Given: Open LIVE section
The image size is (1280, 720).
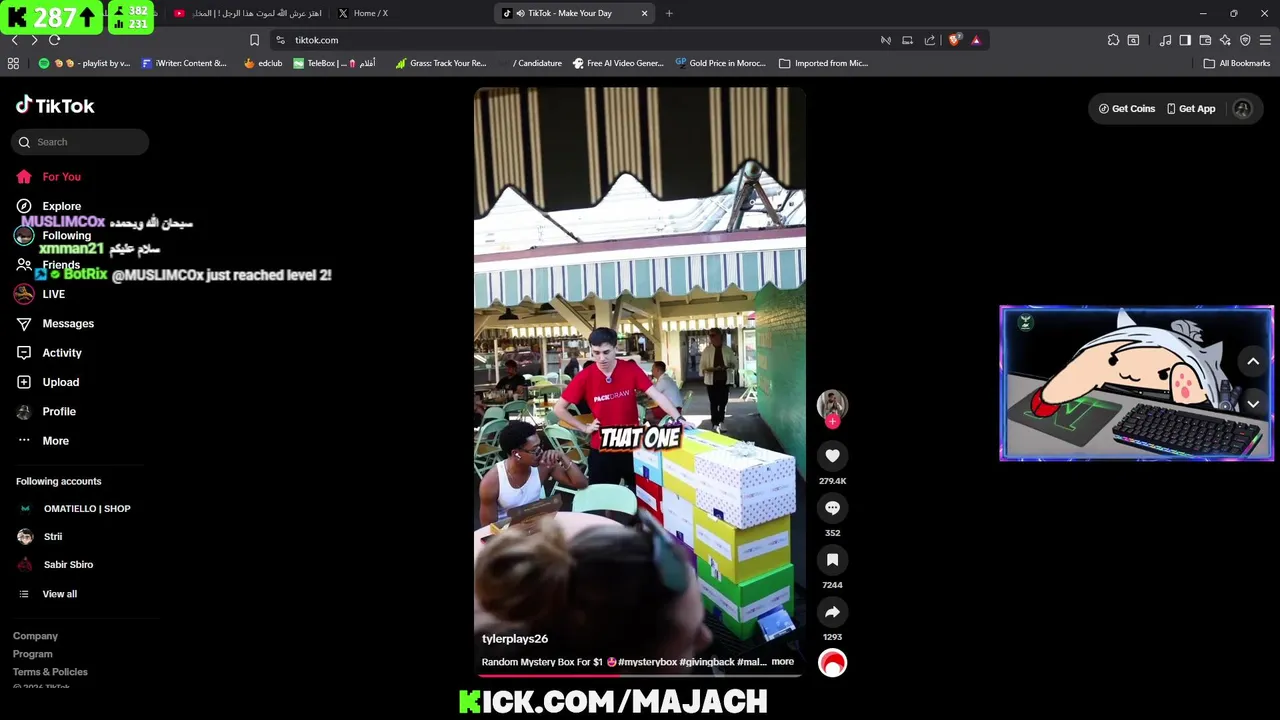Looking at the screenshot, I should coord(40,294).
